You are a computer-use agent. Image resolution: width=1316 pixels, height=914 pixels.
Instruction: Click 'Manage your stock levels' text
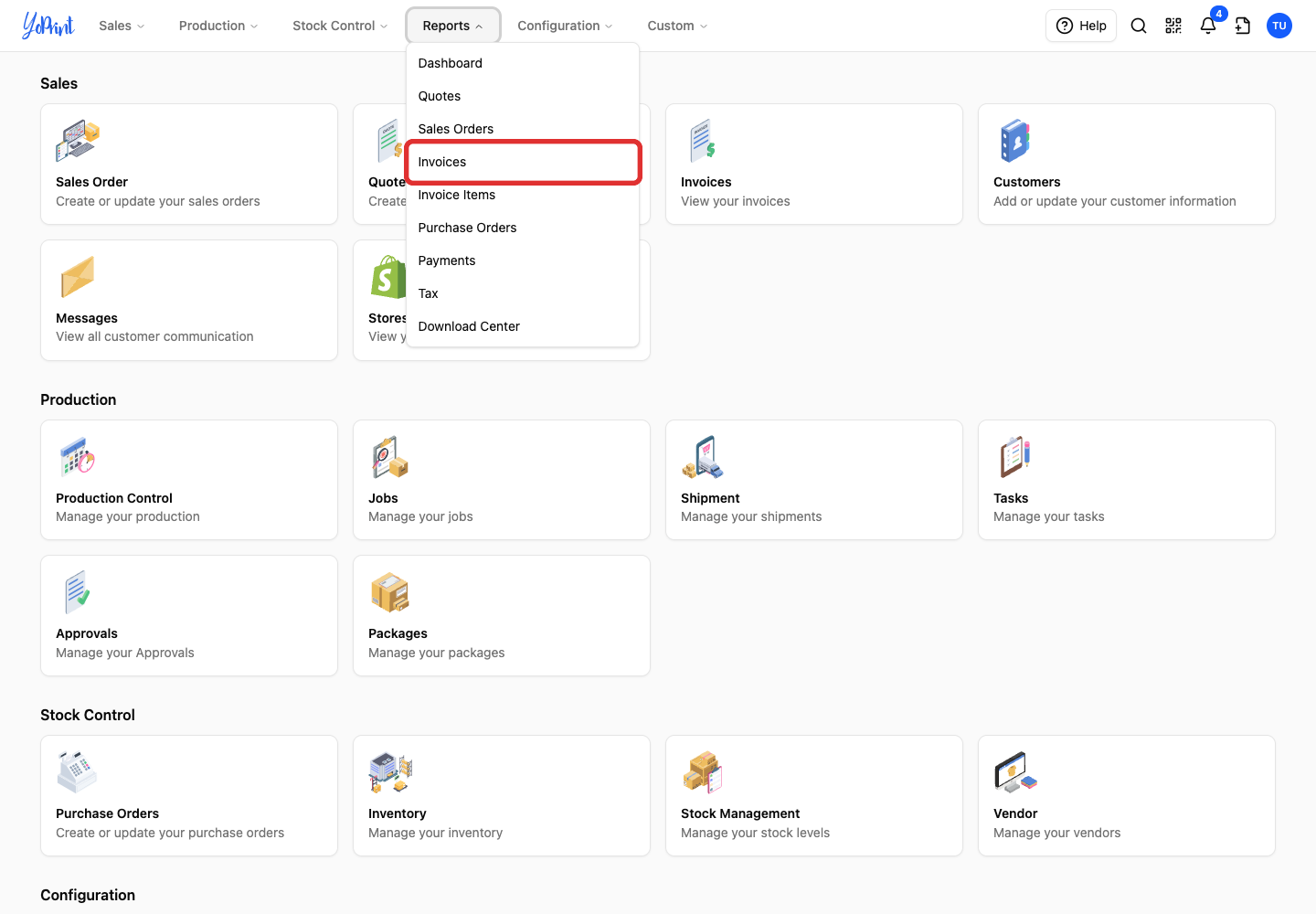point(756,833)
